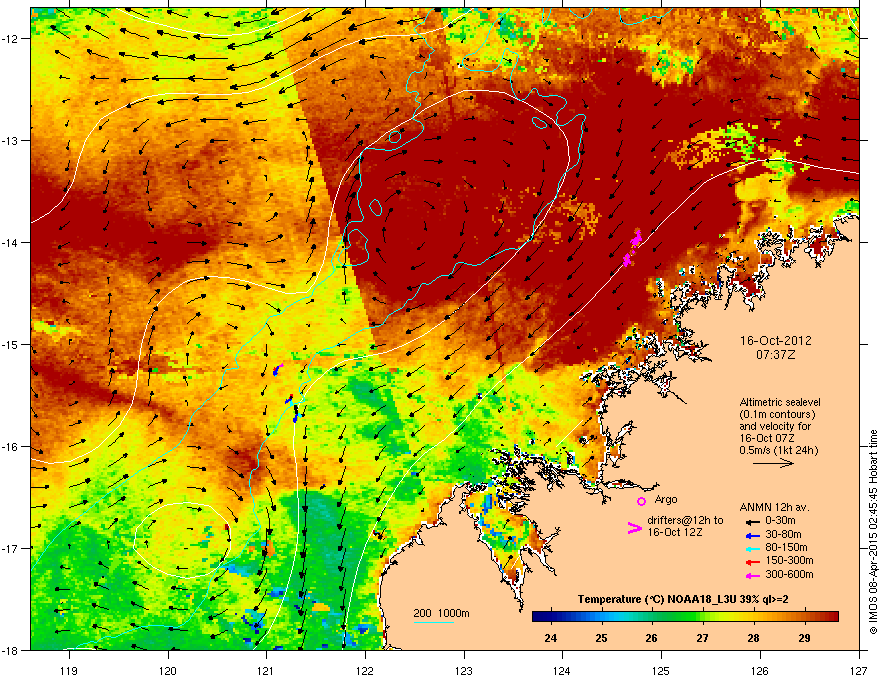Click the 127 longitude axis label
The image size is (880, 680).
click(x=859, y=671)
